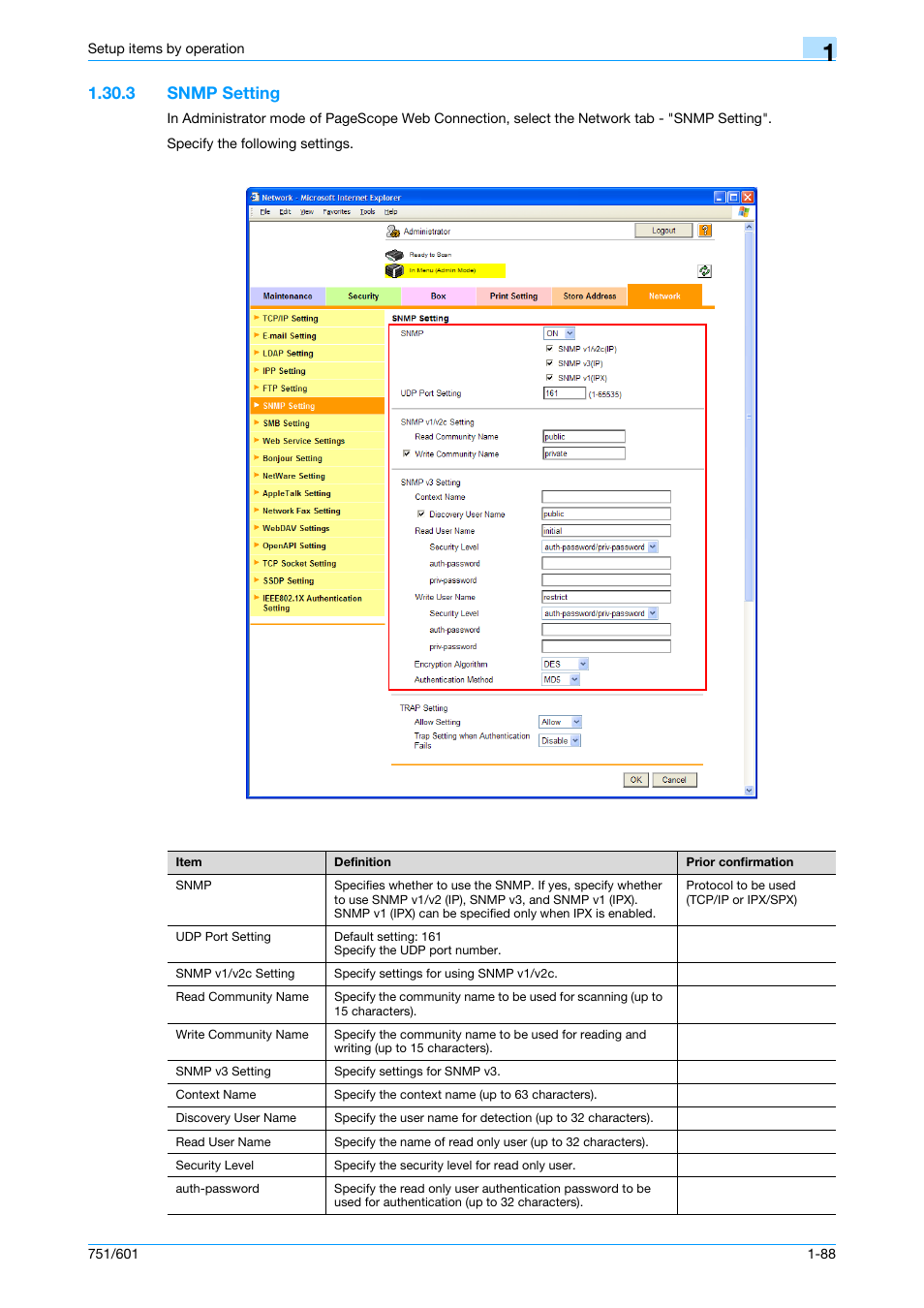Click the Discovery User Name input field

coord(606,514)
